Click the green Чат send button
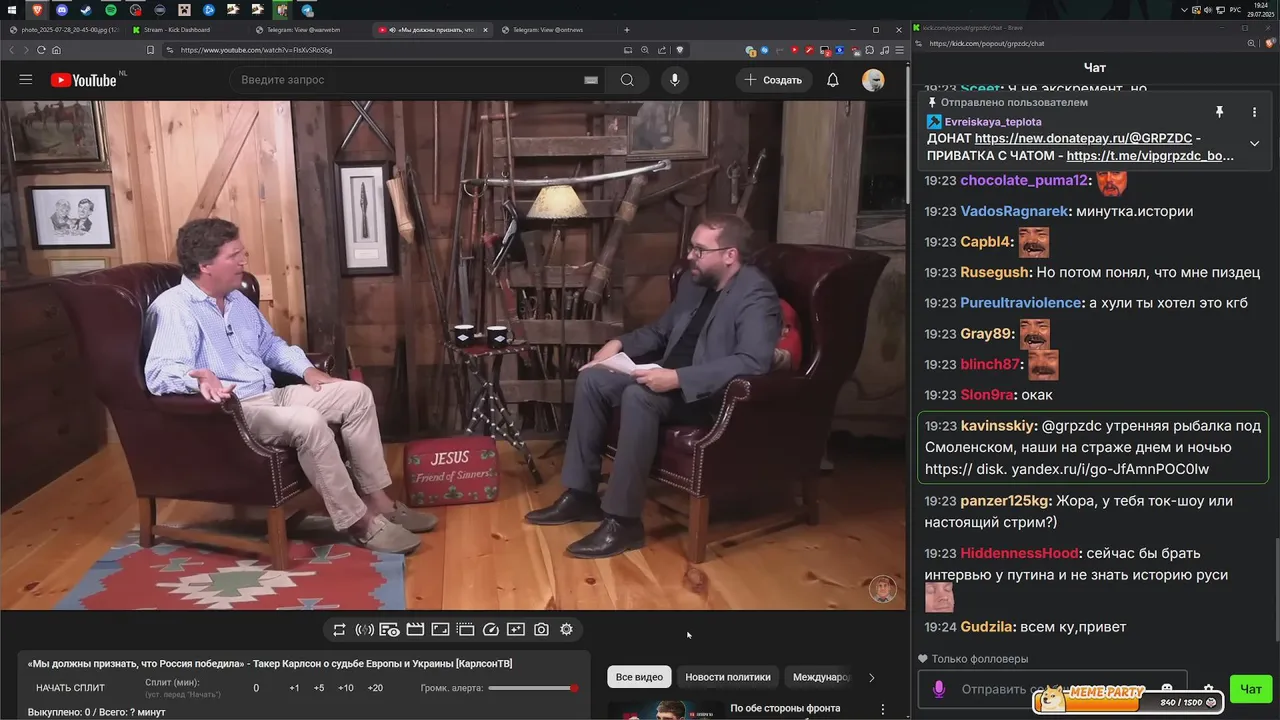Screen dimensions: 1280x720 click(x=1250, y=689)
